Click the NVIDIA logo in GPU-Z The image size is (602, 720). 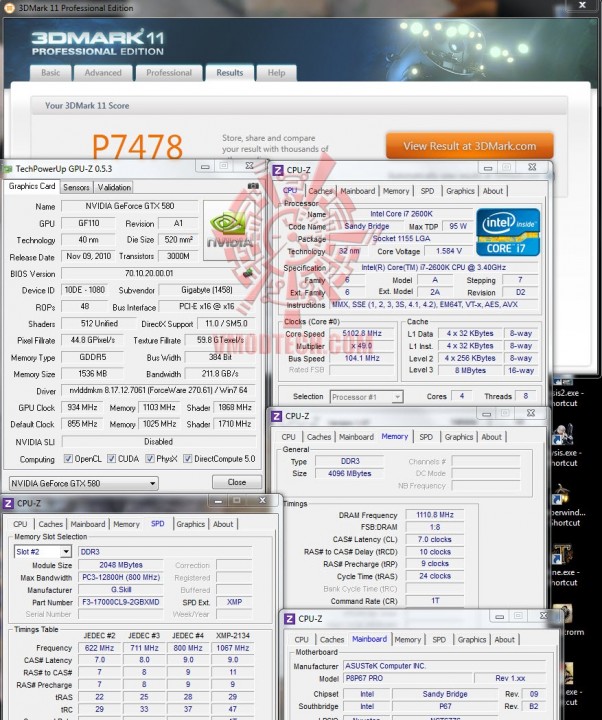229,230
